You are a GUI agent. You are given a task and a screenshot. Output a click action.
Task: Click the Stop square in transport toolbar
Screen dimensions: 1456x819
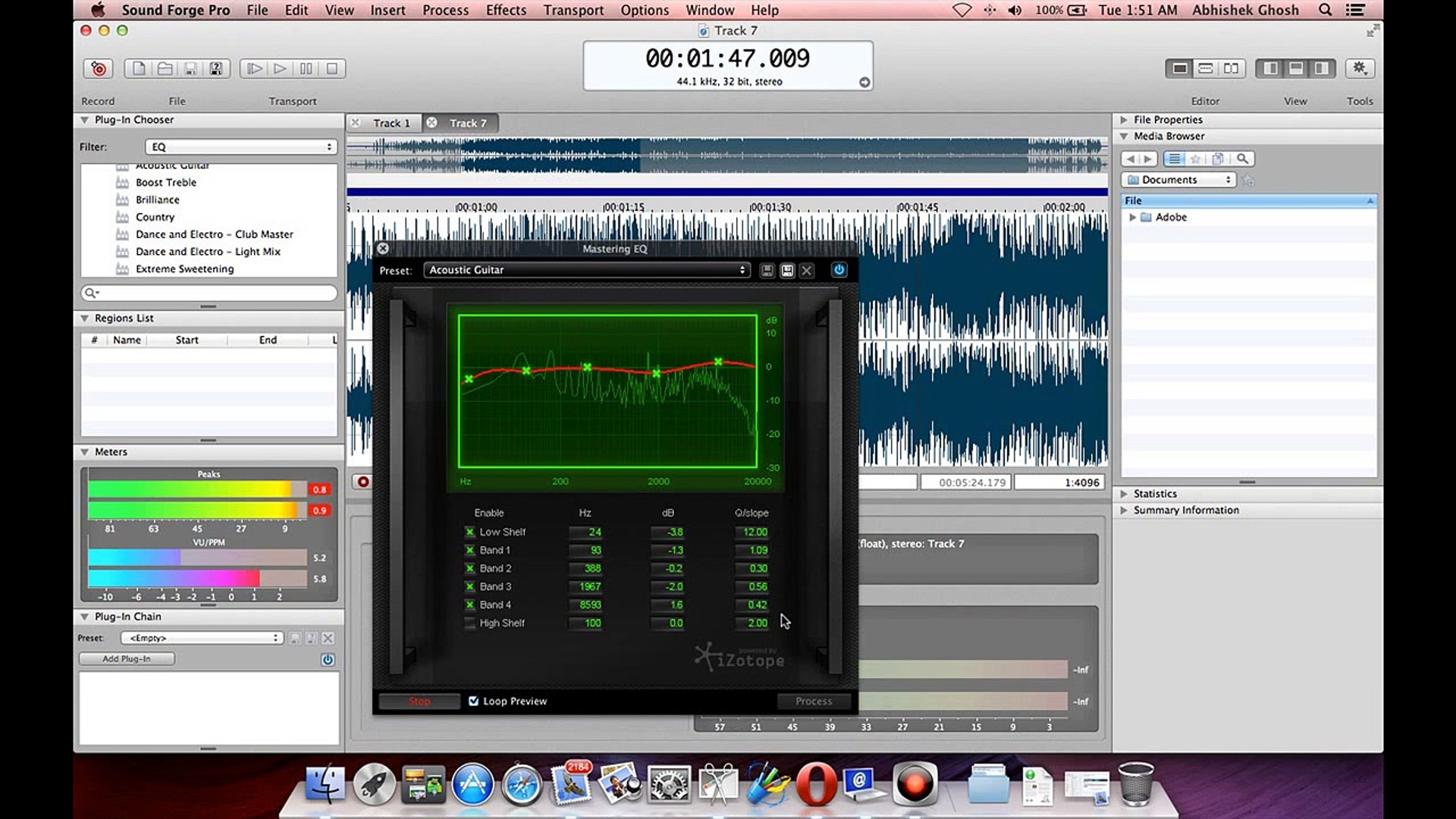tap(331, 69)
